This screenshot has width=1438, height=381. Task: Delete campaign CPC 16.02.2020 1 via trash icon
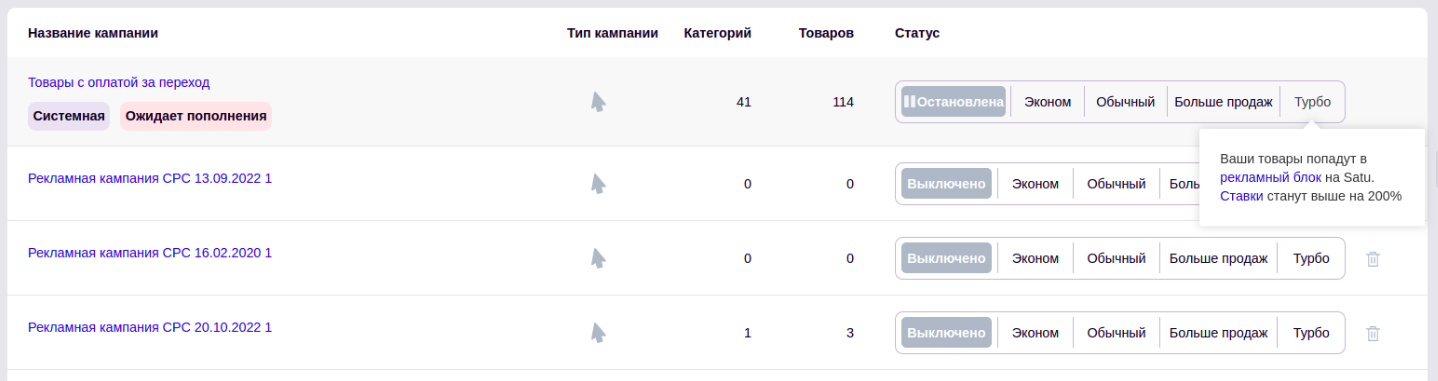[x=1373, y=259]
